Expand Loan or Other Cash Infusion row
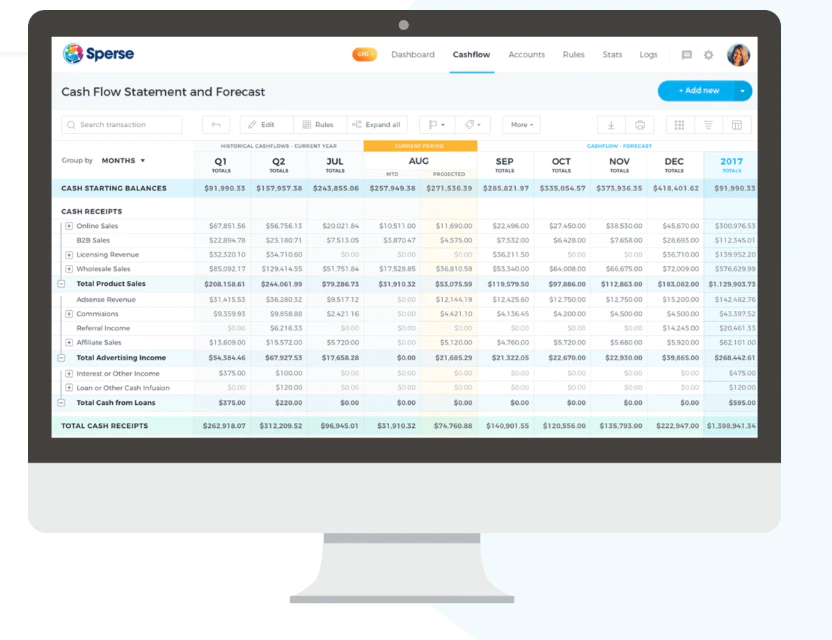 (69, 388)
